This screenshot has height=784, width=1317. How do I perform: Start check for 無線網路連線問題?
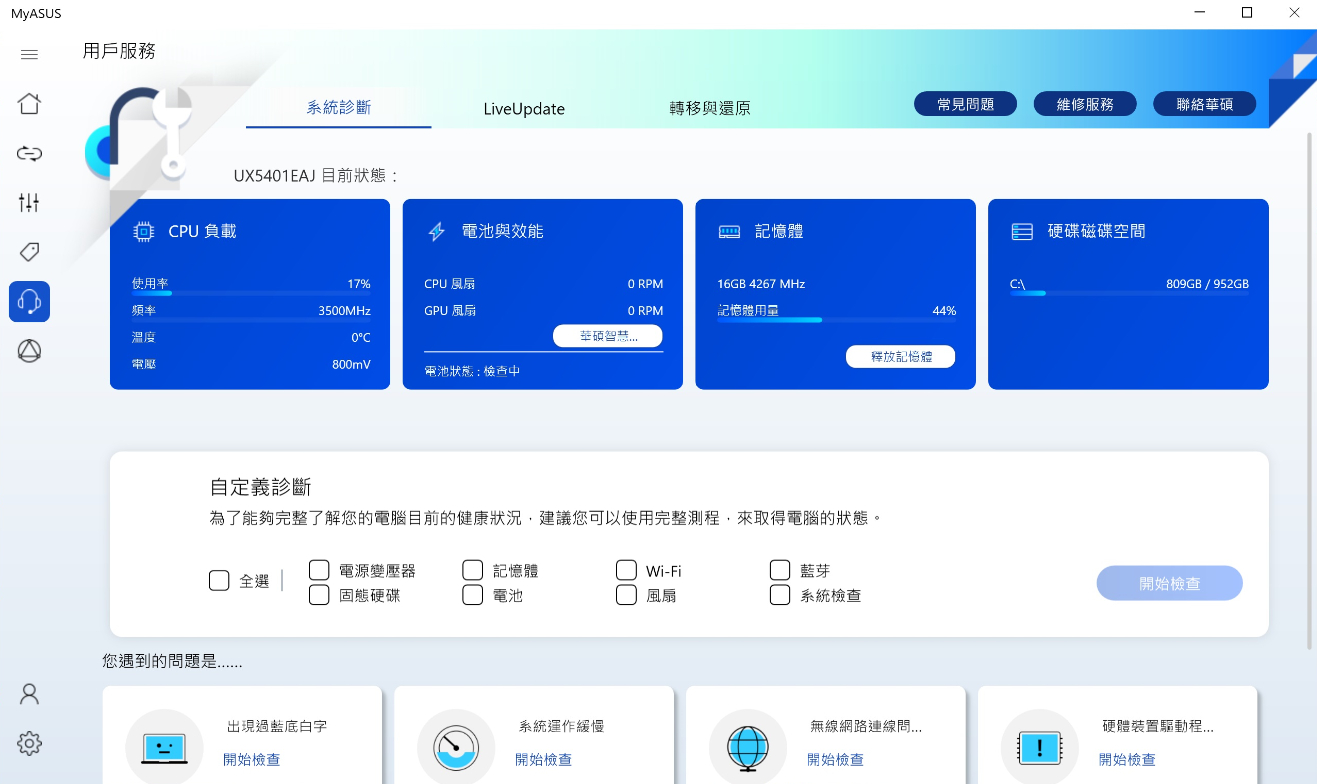click(x=836, y=760)
